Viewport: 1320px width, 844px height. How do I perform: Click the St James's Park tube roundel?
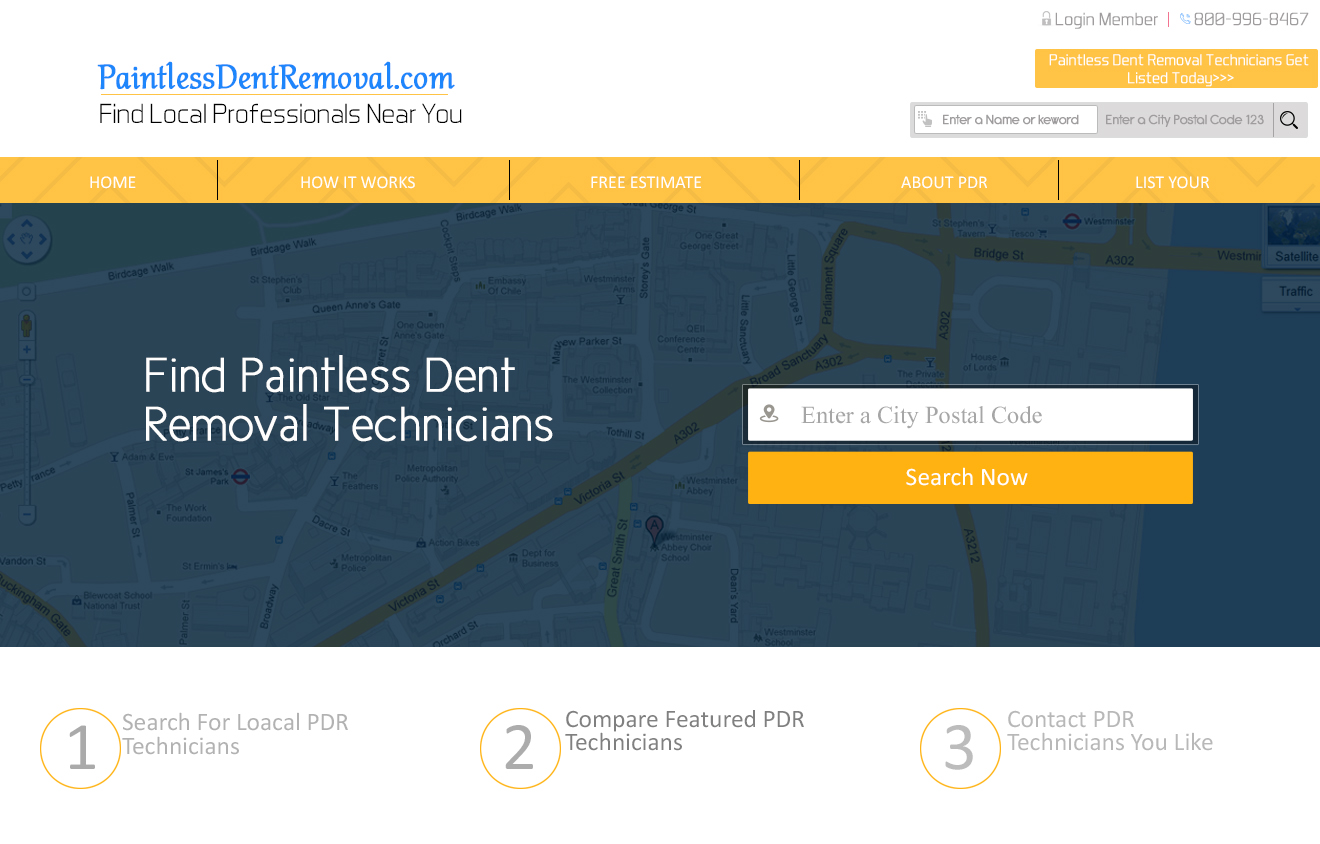pos(240,476)
